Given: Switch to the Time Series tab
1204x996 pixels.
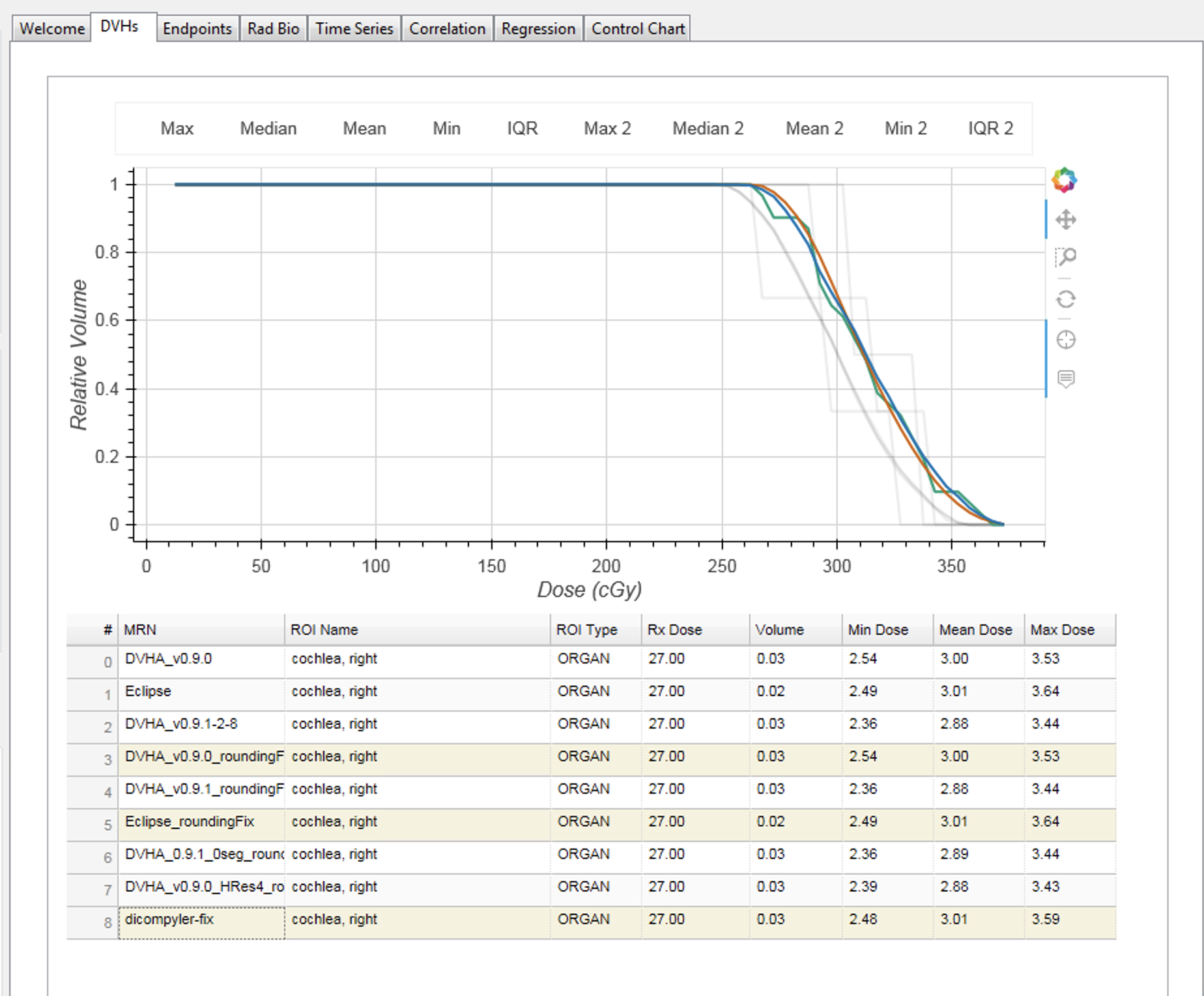Looking at the screenshot, I should (x=354, y=28).
